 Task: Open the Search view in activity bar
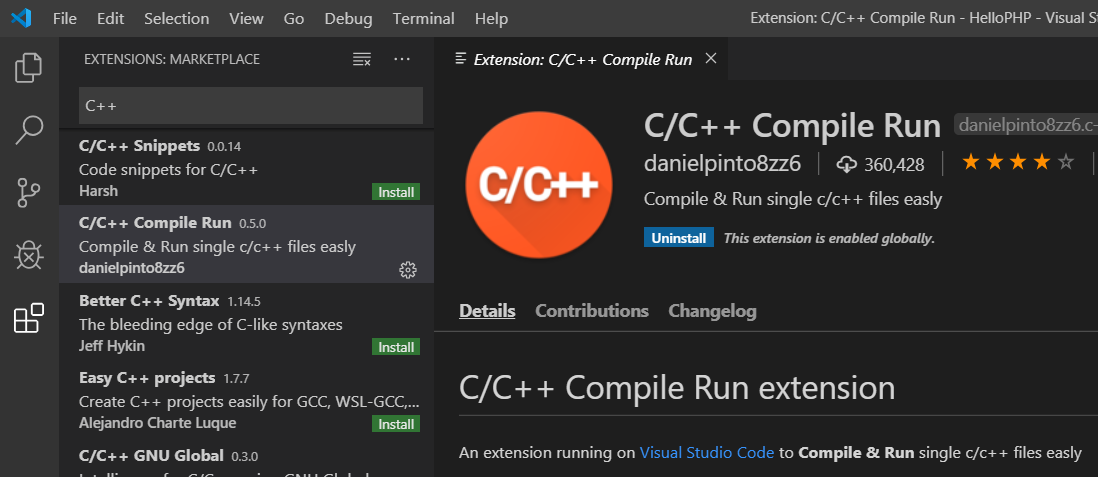pyautogui.click(x=29, y=130)
